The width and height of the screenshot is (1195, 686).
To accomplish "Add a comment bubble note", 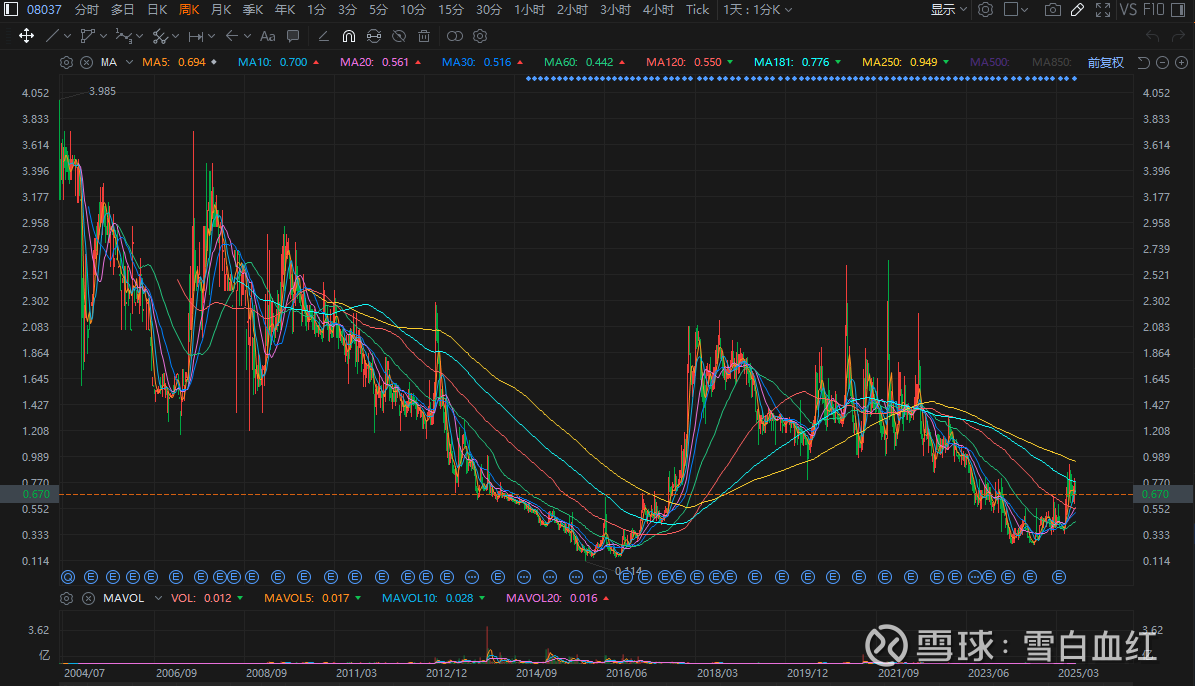I will click(293, 36).
